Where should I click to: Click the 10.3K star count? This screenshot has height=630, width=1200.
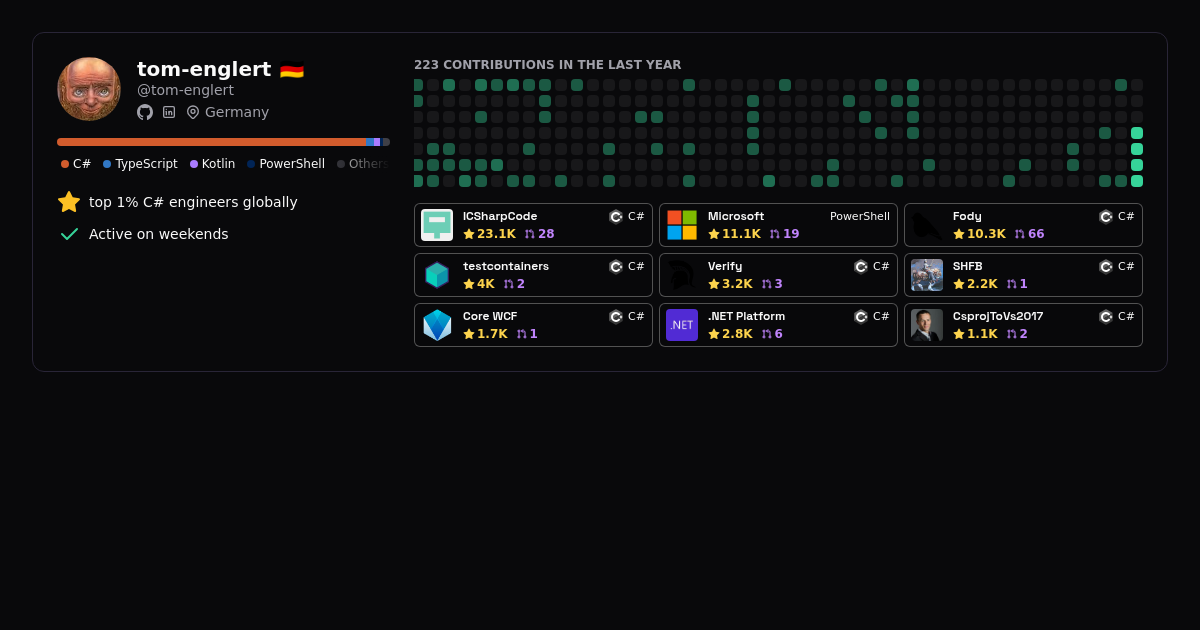[986, 234]
